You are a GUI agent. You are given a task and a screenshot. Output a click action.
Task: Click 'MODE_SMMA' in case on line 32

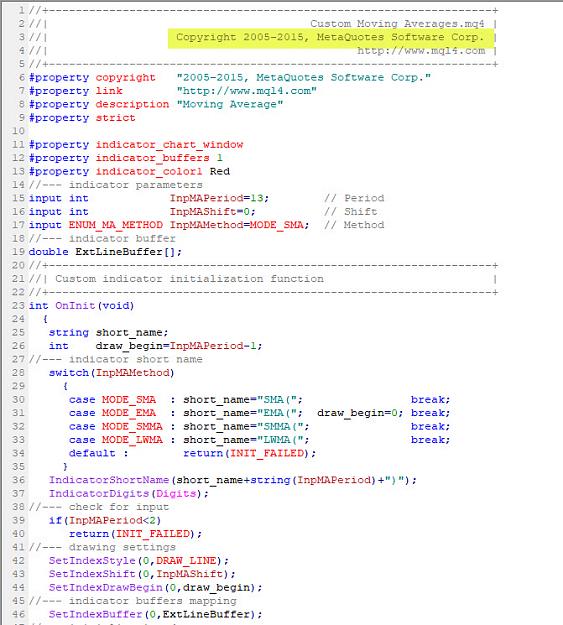(x=132, y=427)
